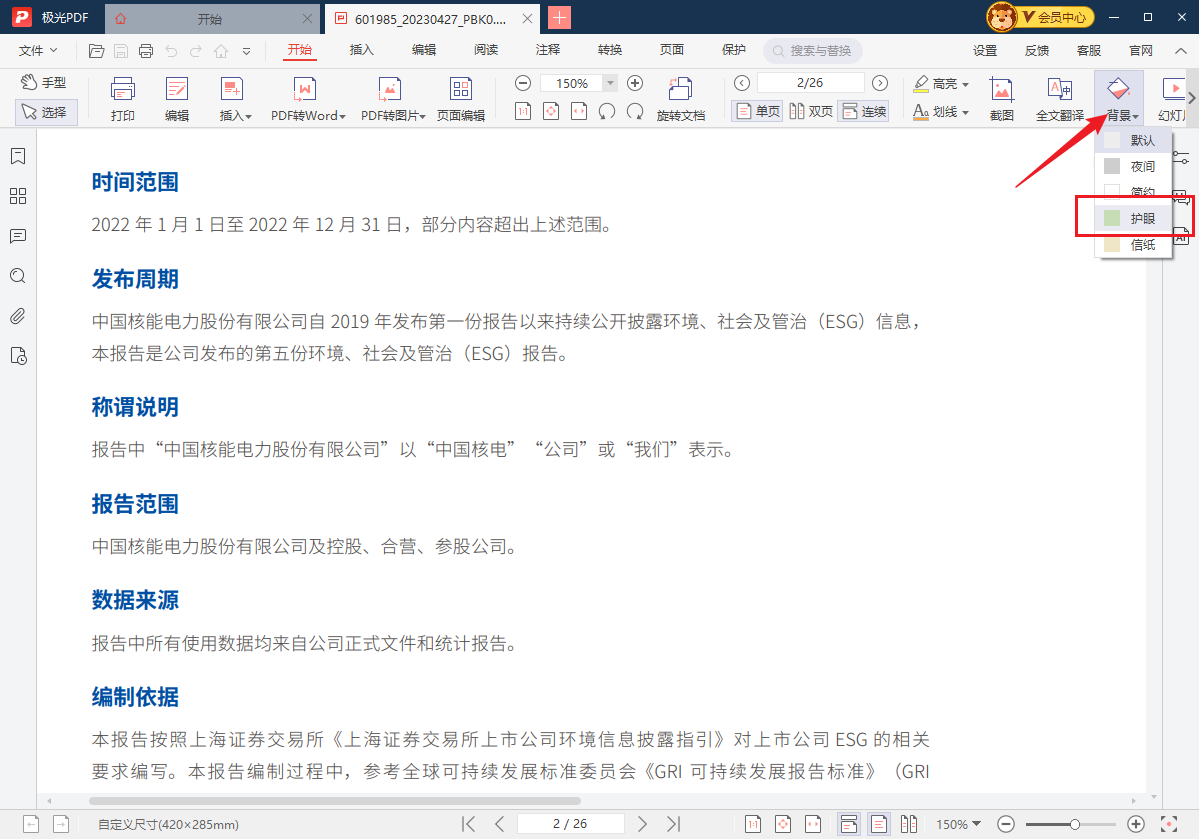Toggle 双页 double page view
The width and height of the screenshot is (1199, 839).
(810, 112)
